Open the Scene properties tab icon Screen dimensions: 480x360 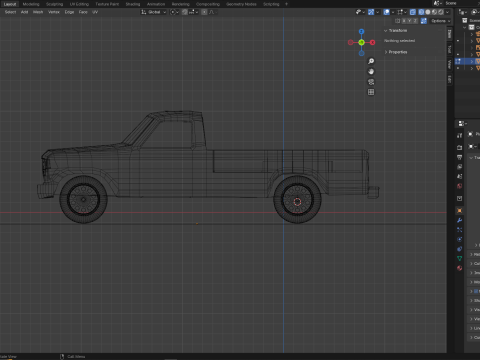click(x=459, y=176)
